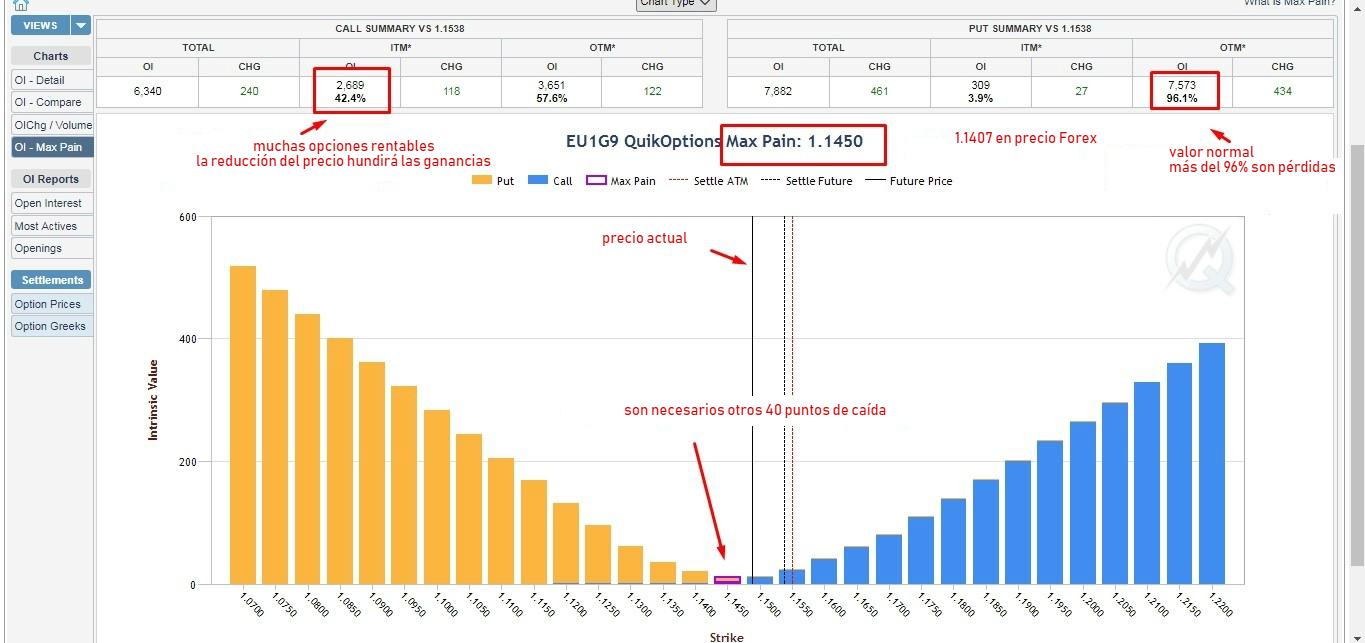
Task: Click put ITM CHG value 27
Action: (1082, 92)
